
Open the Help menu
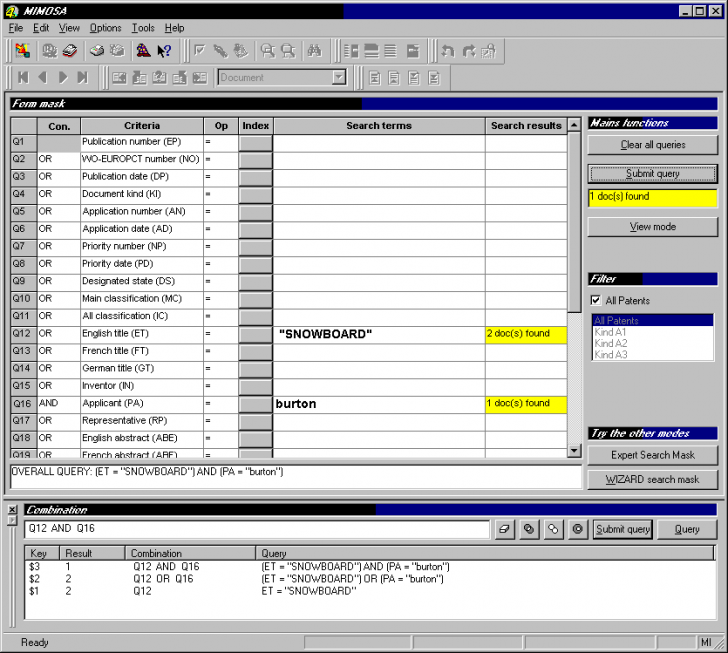tap(174, 28)
